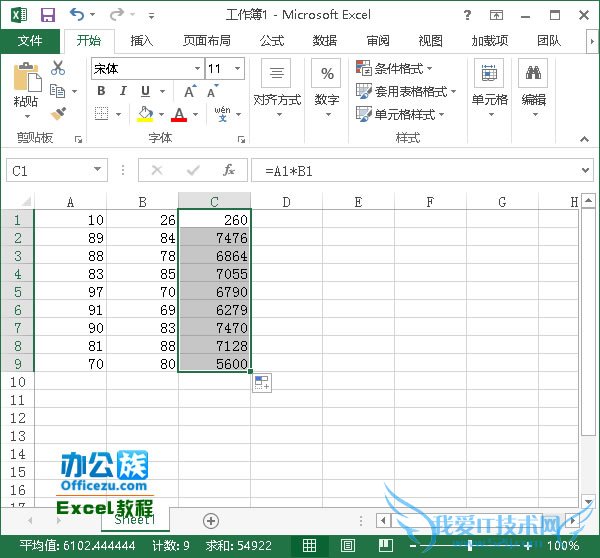Image resolution: width=600 pixels, height=558 pixels.
Task: Toggle Italic formatting
Action: tap(123, 91)
